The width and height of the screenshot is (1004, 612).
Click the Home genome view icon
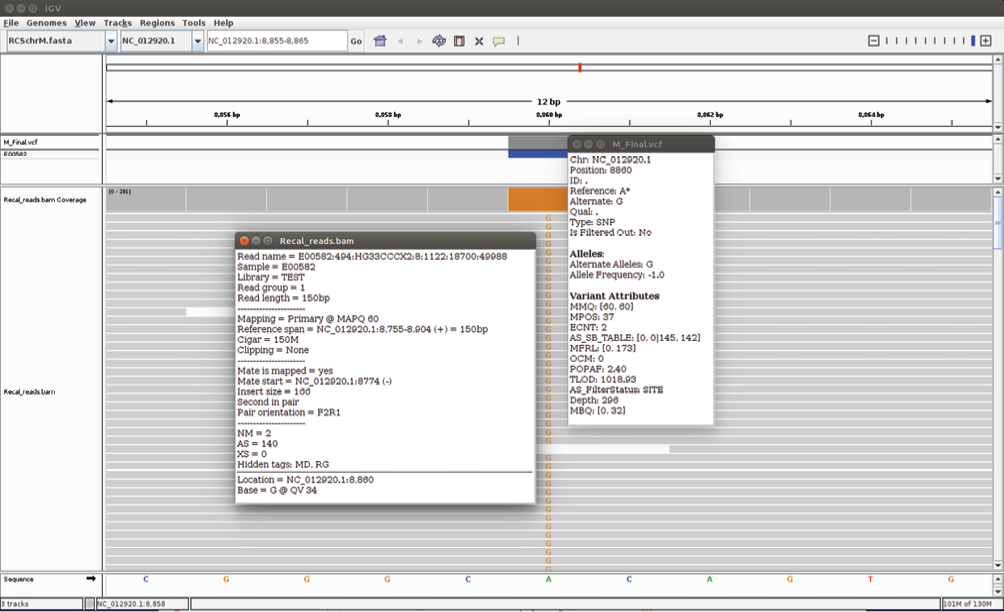pos(380,41)
